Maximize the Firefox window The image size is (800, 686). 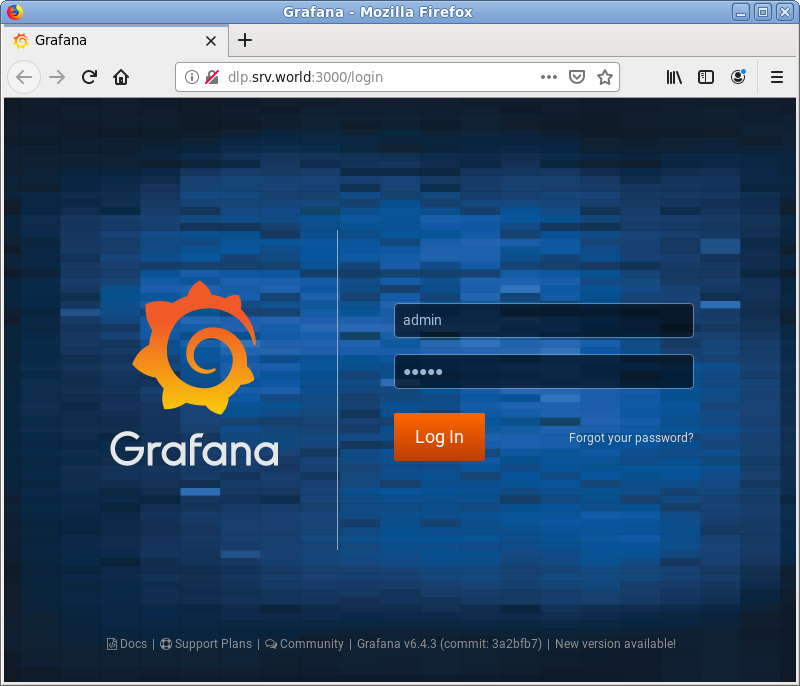(763, 12)
